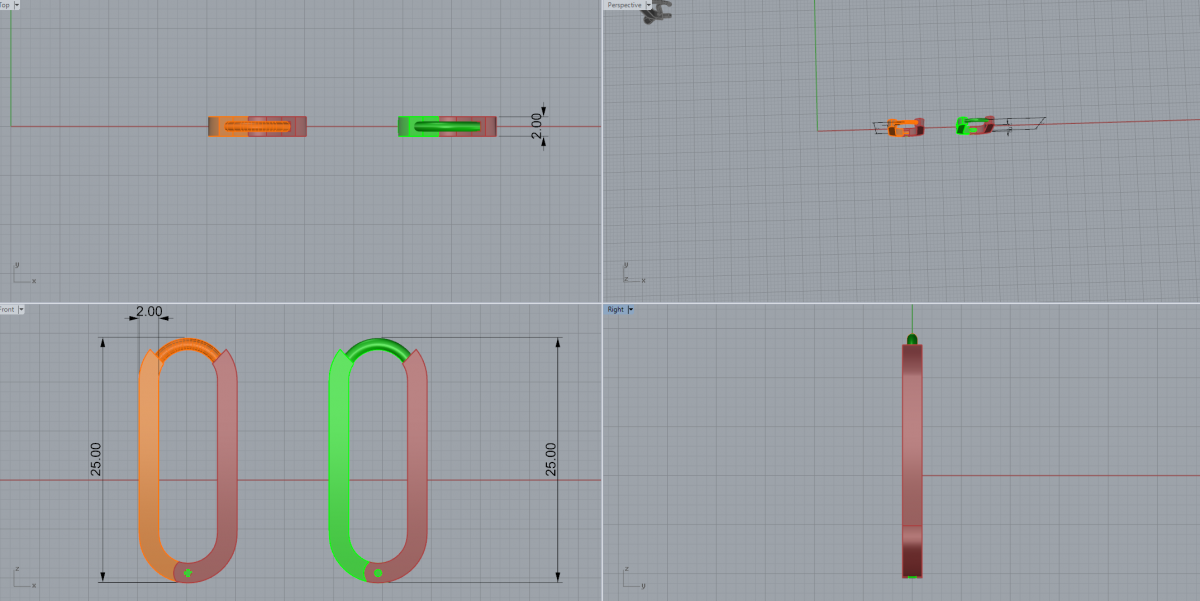Open the Right viewport dropdown arrow

pyautogui.click(x=630, y=309)
